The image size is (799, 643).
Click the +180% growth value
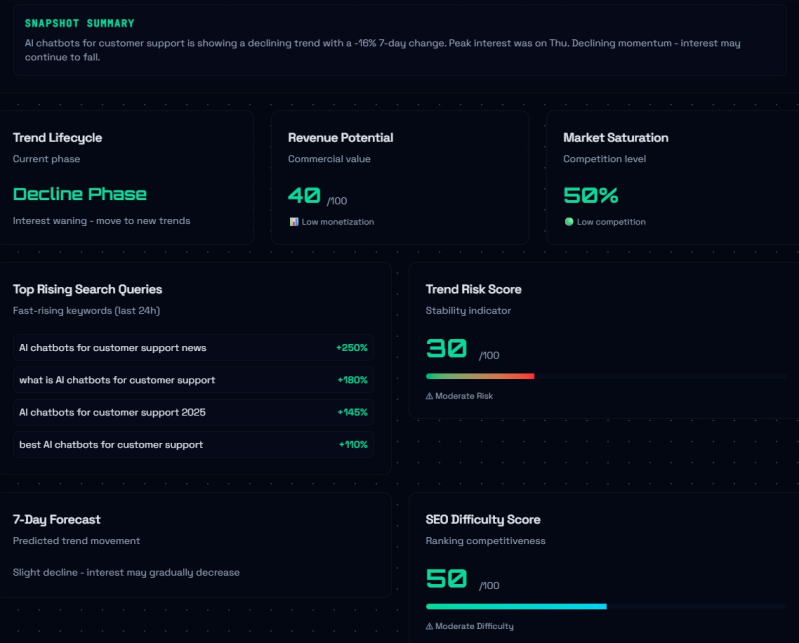pos(352,380)
